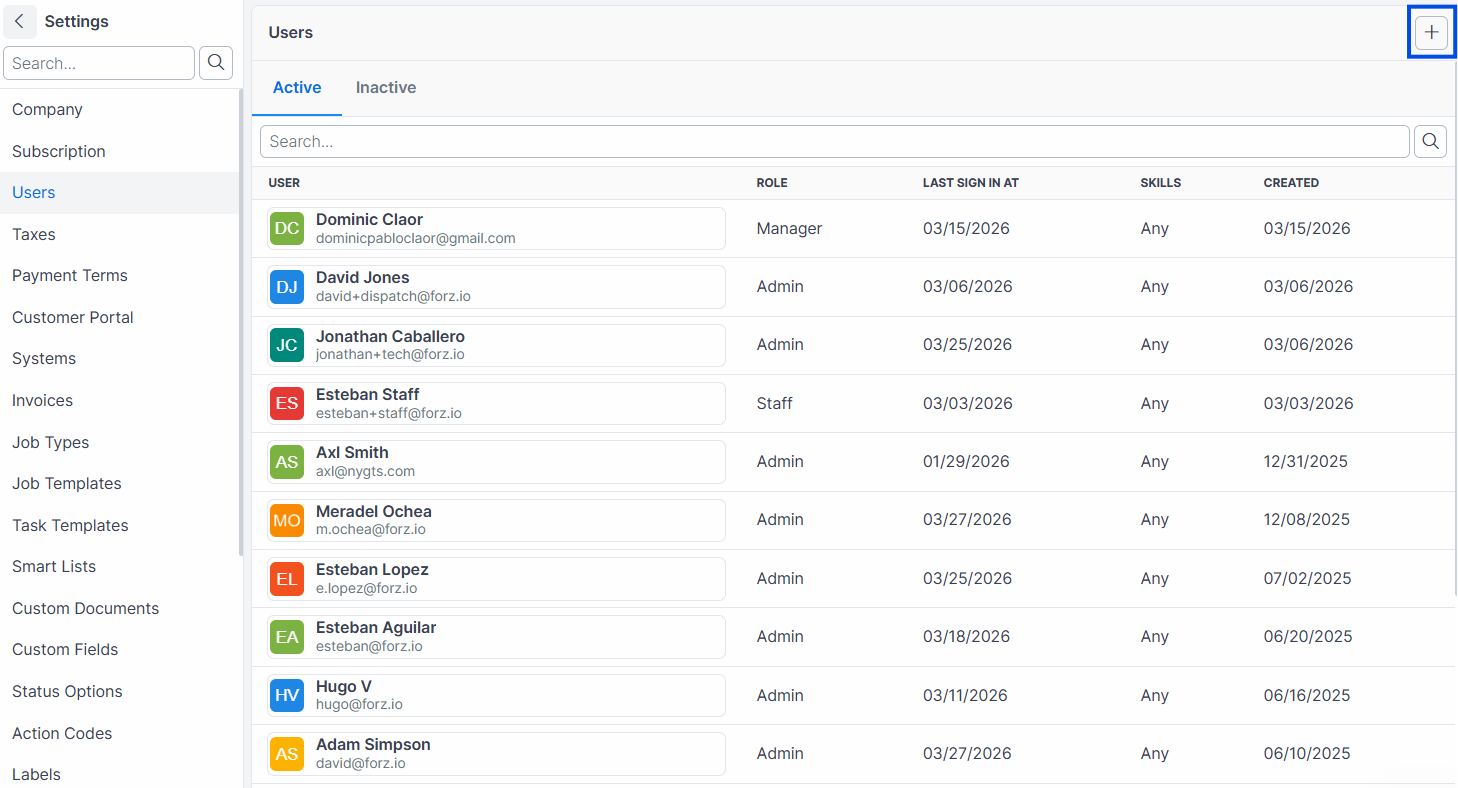The image size is (1458, 788).
Task: Click the users search magnifier button
Action: coord(1430,141)
